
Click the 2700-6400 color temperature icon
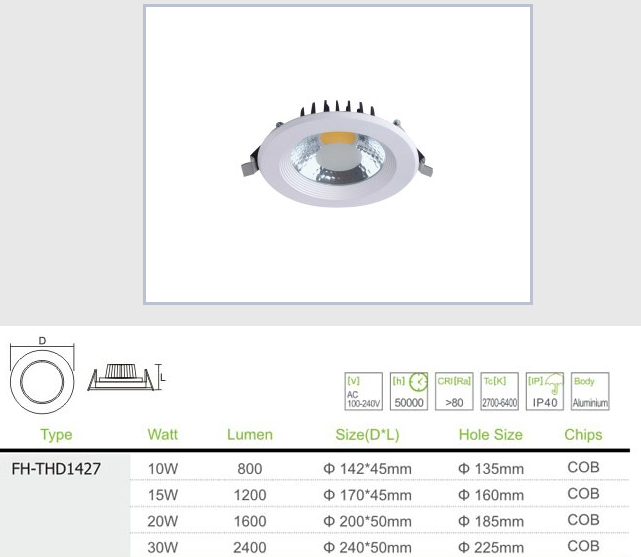click(499, 391)
